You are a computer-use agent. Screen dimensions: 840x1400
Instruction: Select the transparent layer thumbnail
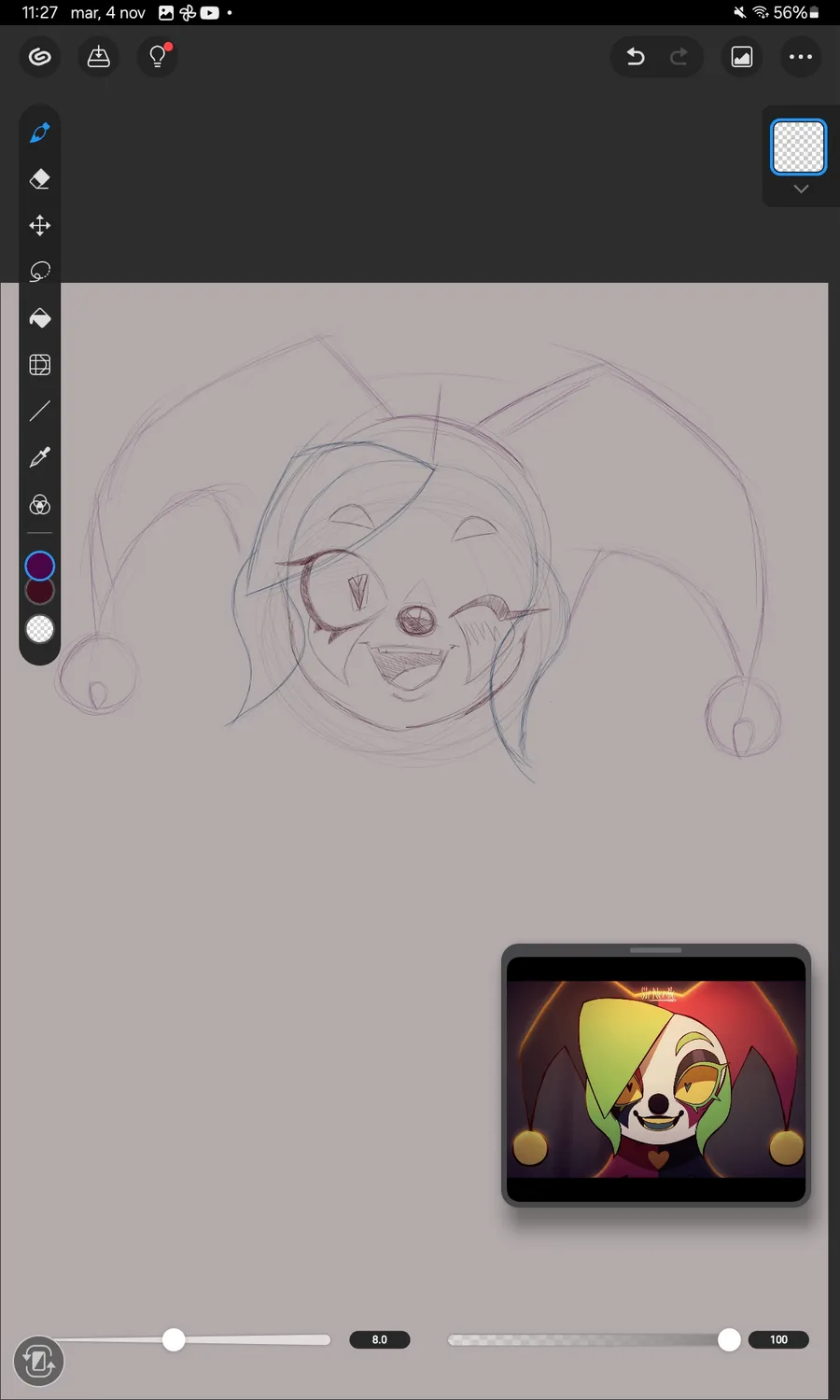pos(799,147)
